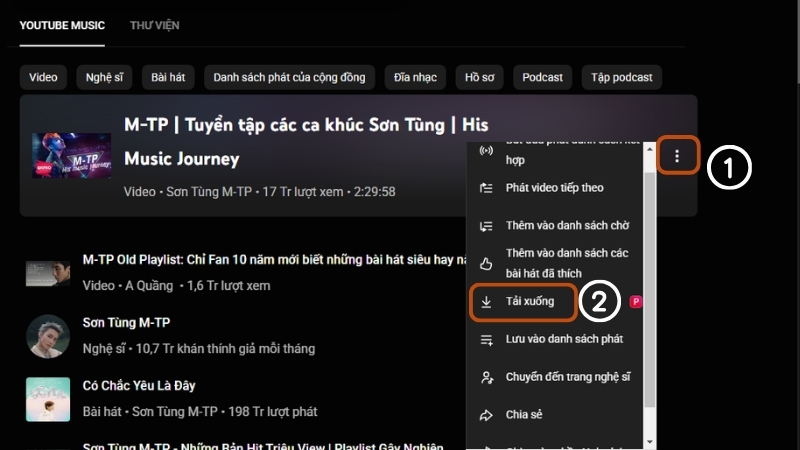Click the A Quằng channel name
Screen dimensions: 800x450
[149, 286]
